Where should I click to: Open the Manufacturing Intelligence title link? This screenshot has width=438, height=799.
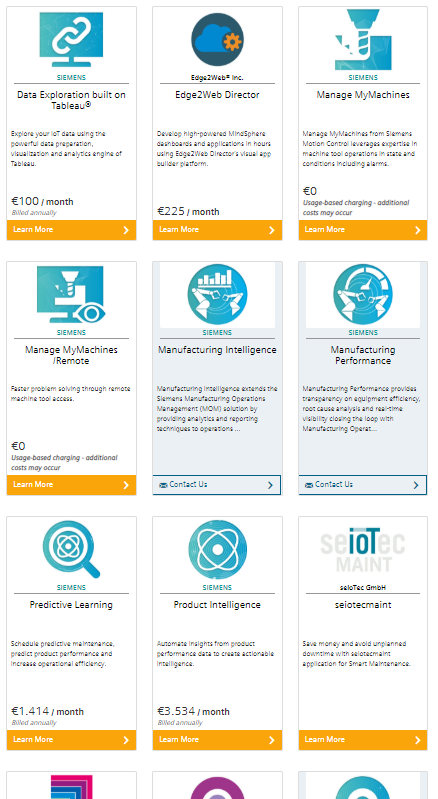click(217, 350)
